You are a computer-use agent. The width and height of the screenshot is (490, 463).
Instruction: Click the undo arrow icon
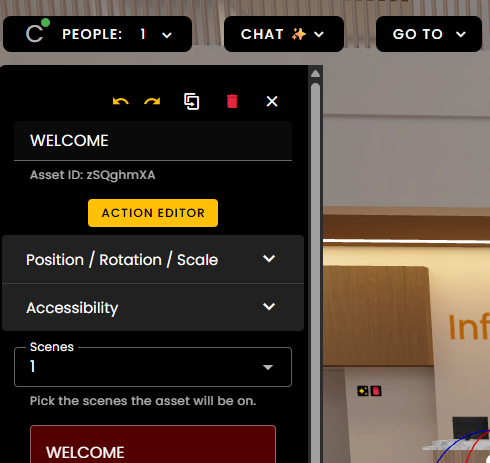coord(120,101)
